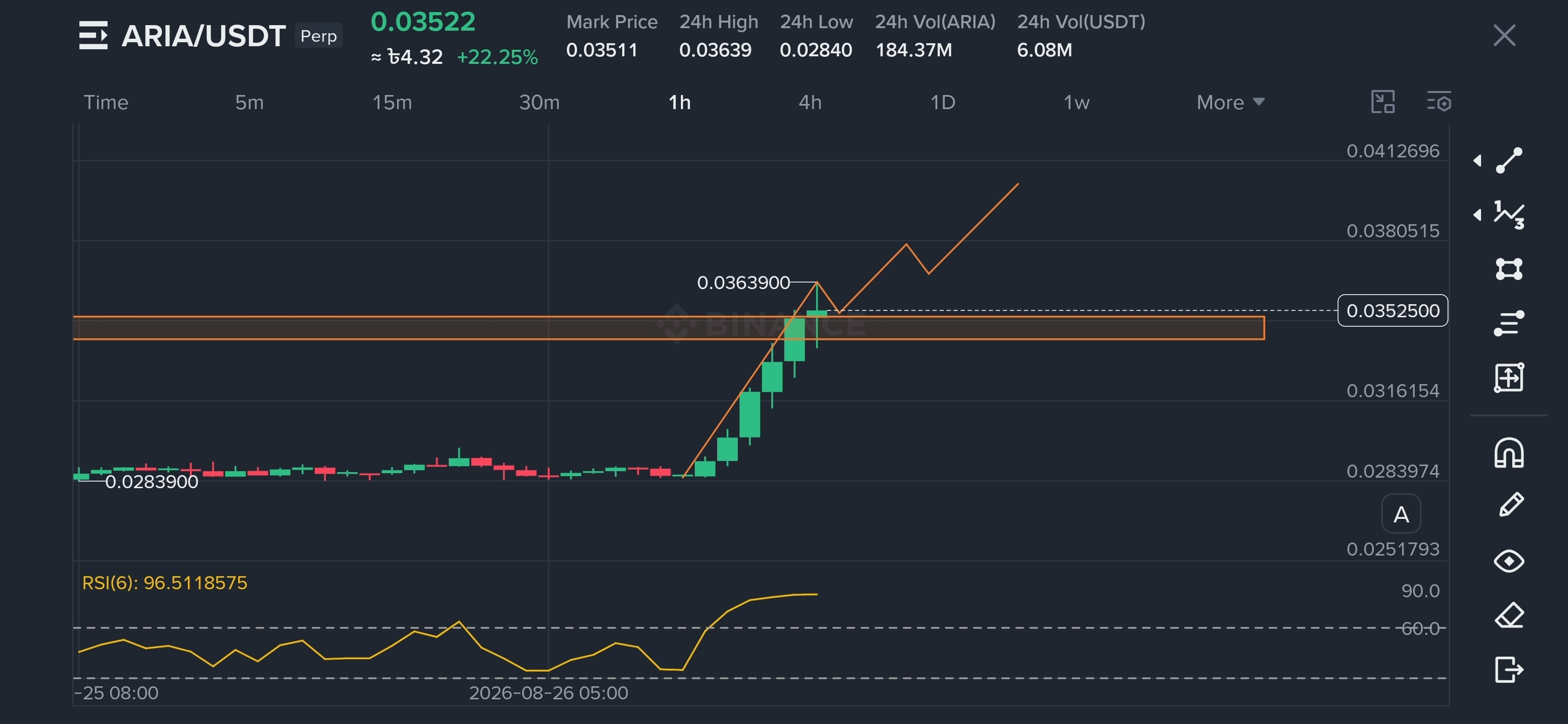Click the 24h Low value 0.02840
Screen dimensions: 1568x724
(816, 50)
